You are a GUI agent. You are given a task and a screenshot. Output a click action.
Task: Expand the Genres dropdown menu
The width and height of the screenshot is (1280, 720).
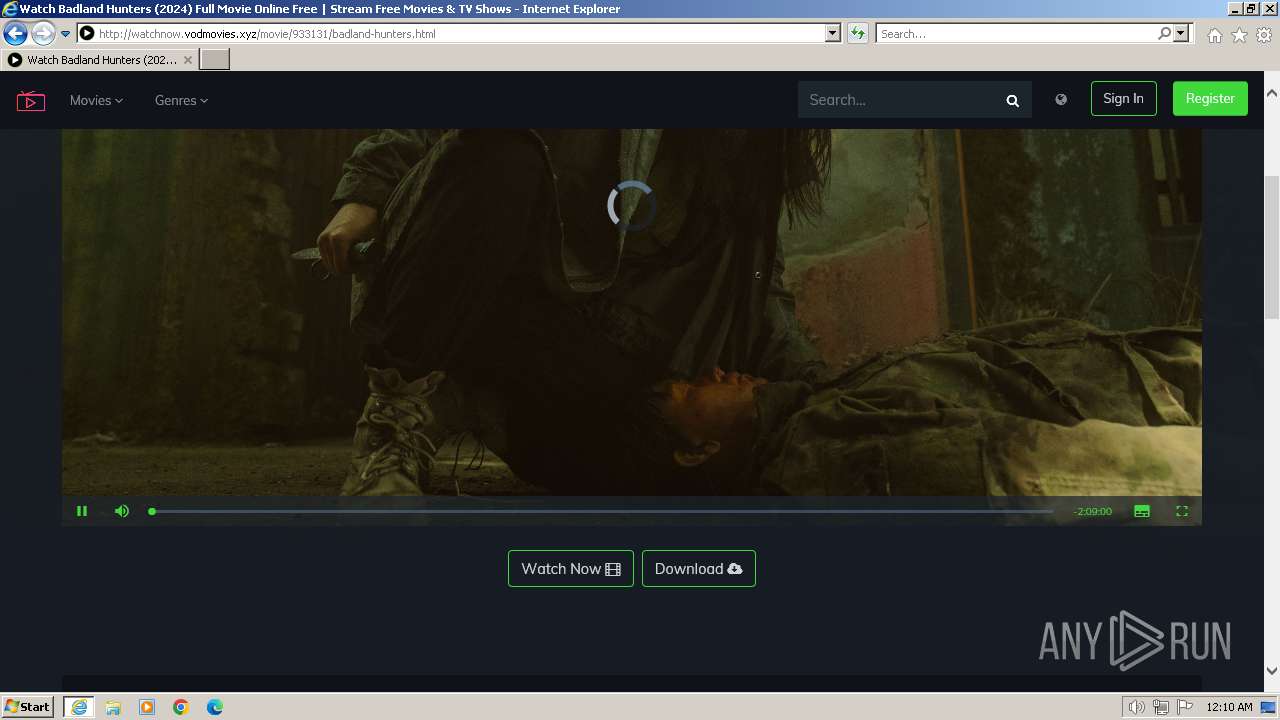(181, 100)
